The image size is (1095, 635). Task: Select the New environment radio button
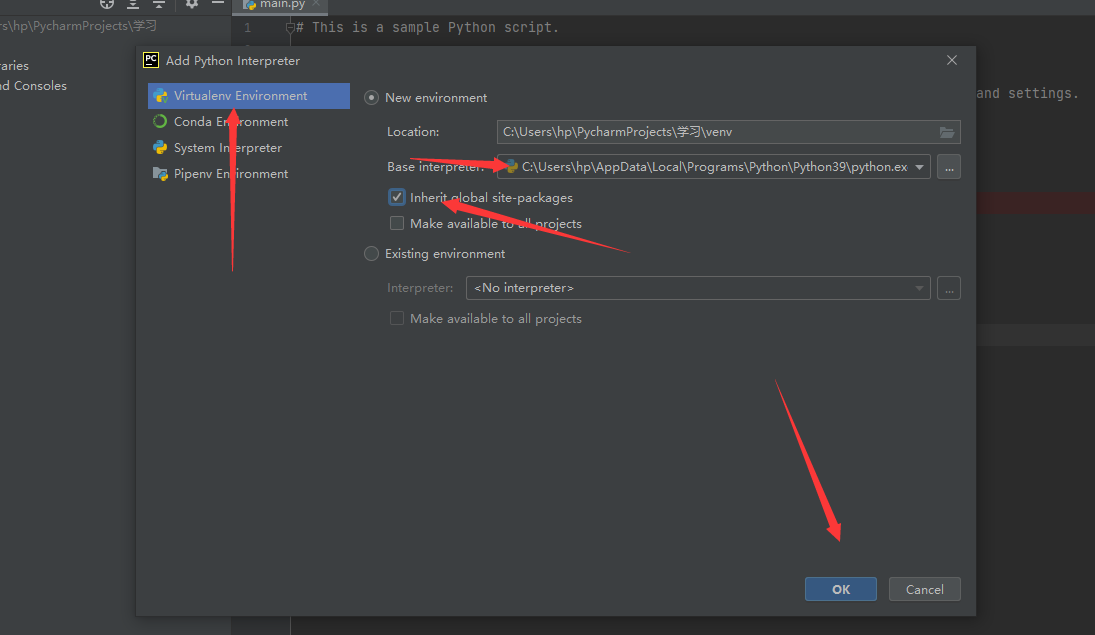(x=372, y=98)
